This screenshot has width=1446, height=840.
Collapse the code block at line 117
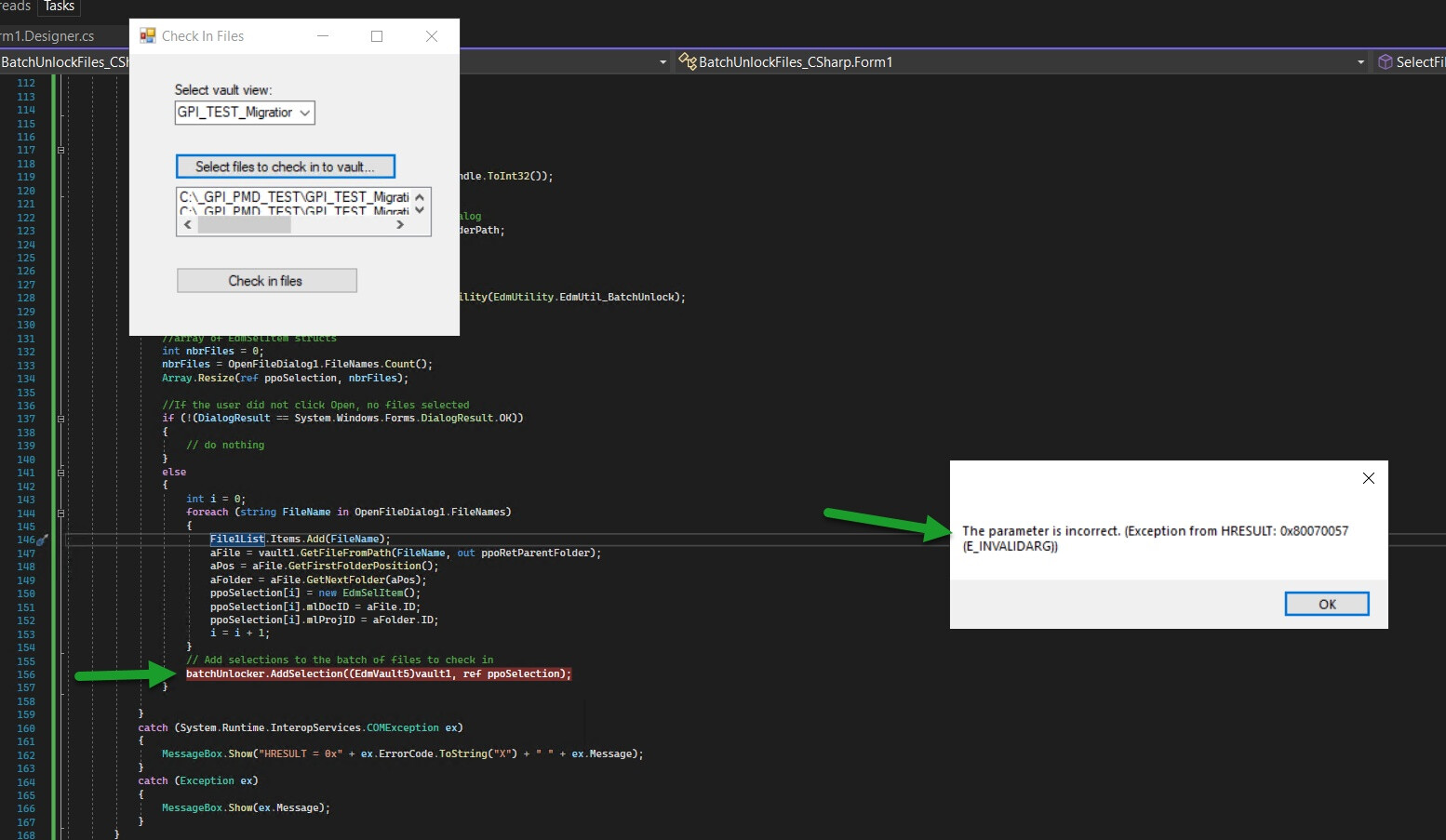point(61,150)
